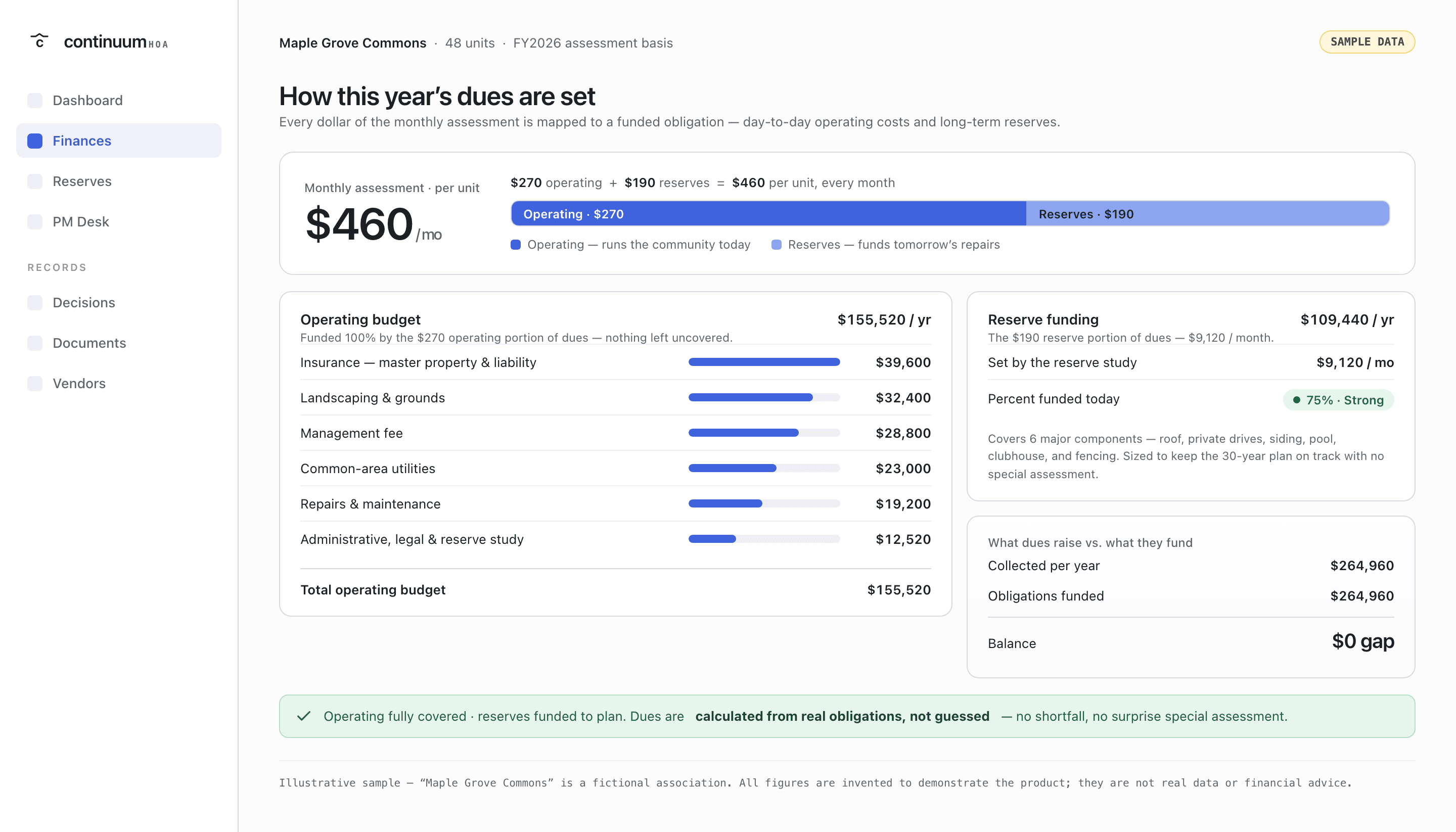
Task: Click the Landscaping & grounds progress bar
Action: [764, 398]
